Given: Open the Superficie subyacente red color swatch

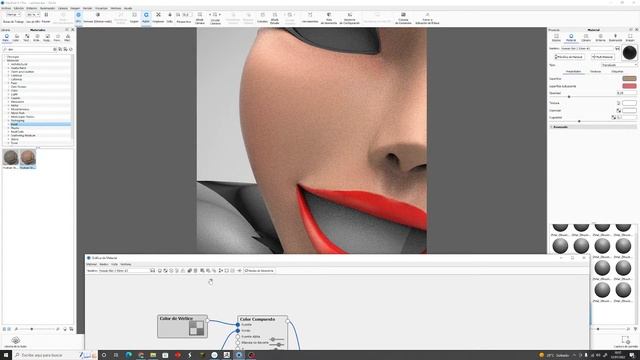Looking at the screenshot, I should (x=629, y=86).
